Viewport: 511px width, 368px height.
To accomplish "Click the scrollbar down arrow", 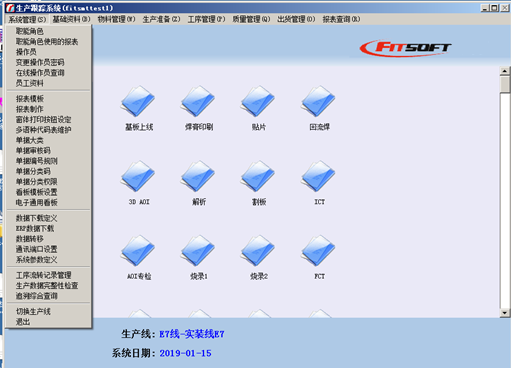I will pyautogui.click(x=504, y=313).
